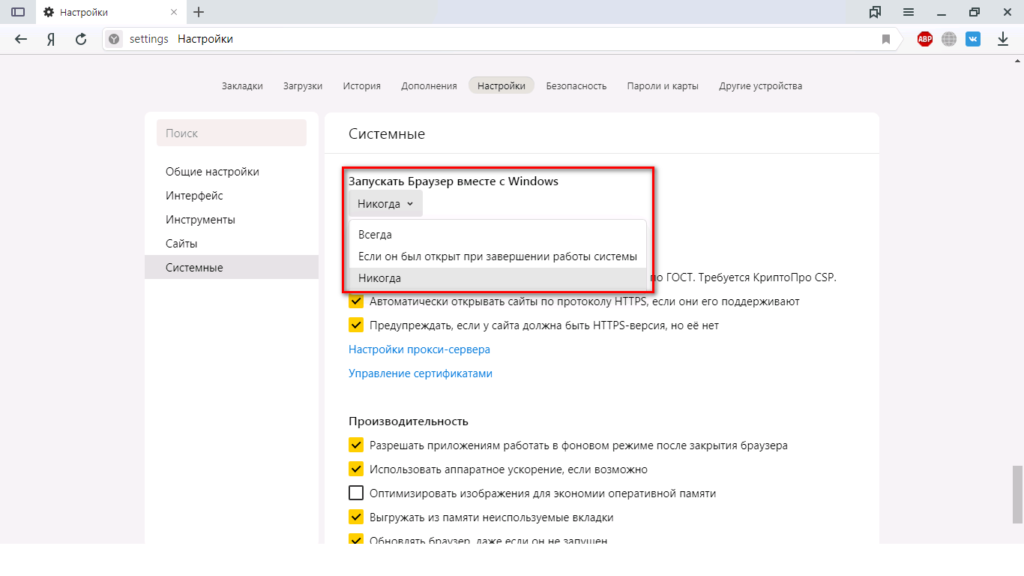The width and height of the screenshot is (1024, 576).
Task: Enable image optimization for memory checkbox
Action: coord(356,493)
